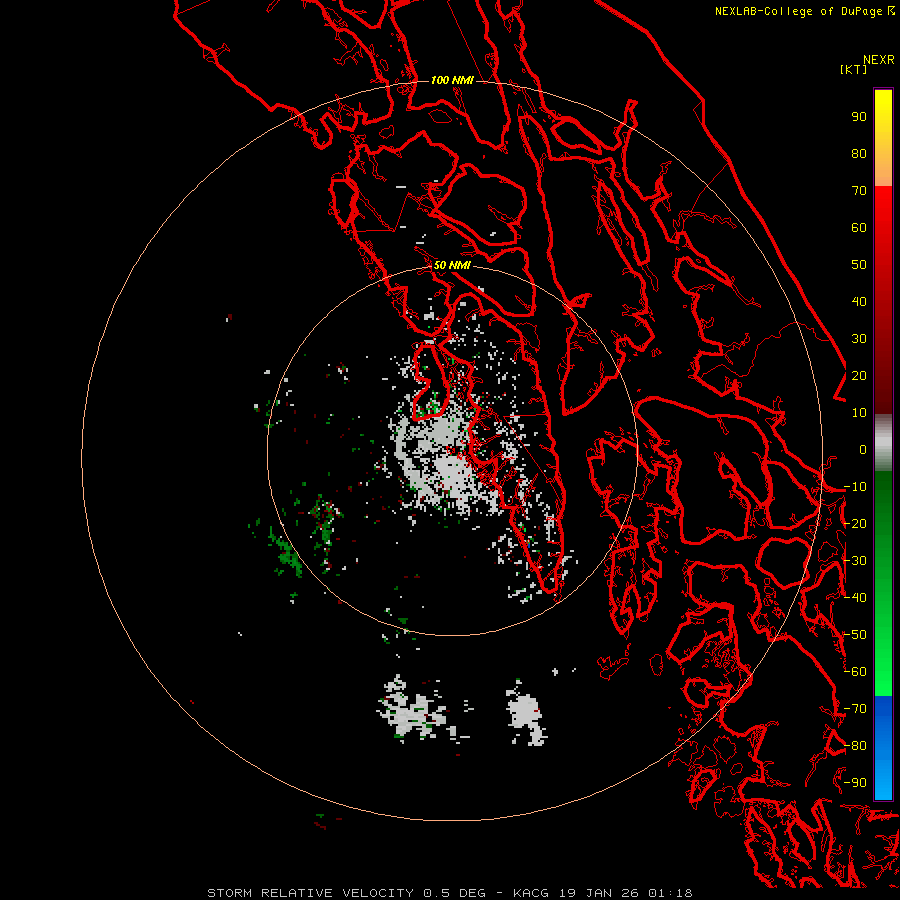The width and height of the screenshot is (900, 900).
Task: Click the positive 20 knot scale label
Action: pos(859,376)
